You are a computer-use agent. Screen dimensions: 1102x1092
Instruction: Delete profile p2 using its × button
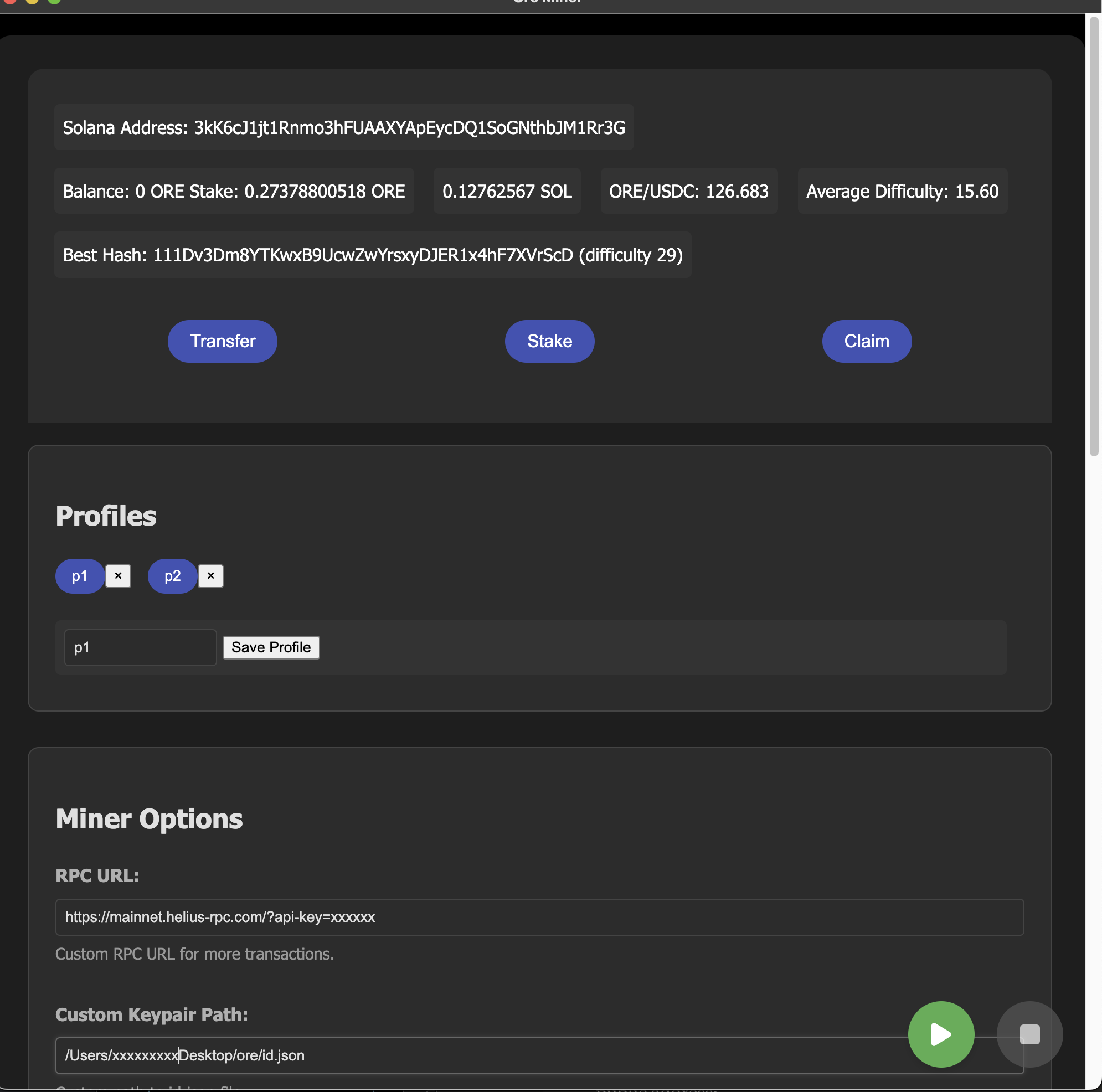210,576
